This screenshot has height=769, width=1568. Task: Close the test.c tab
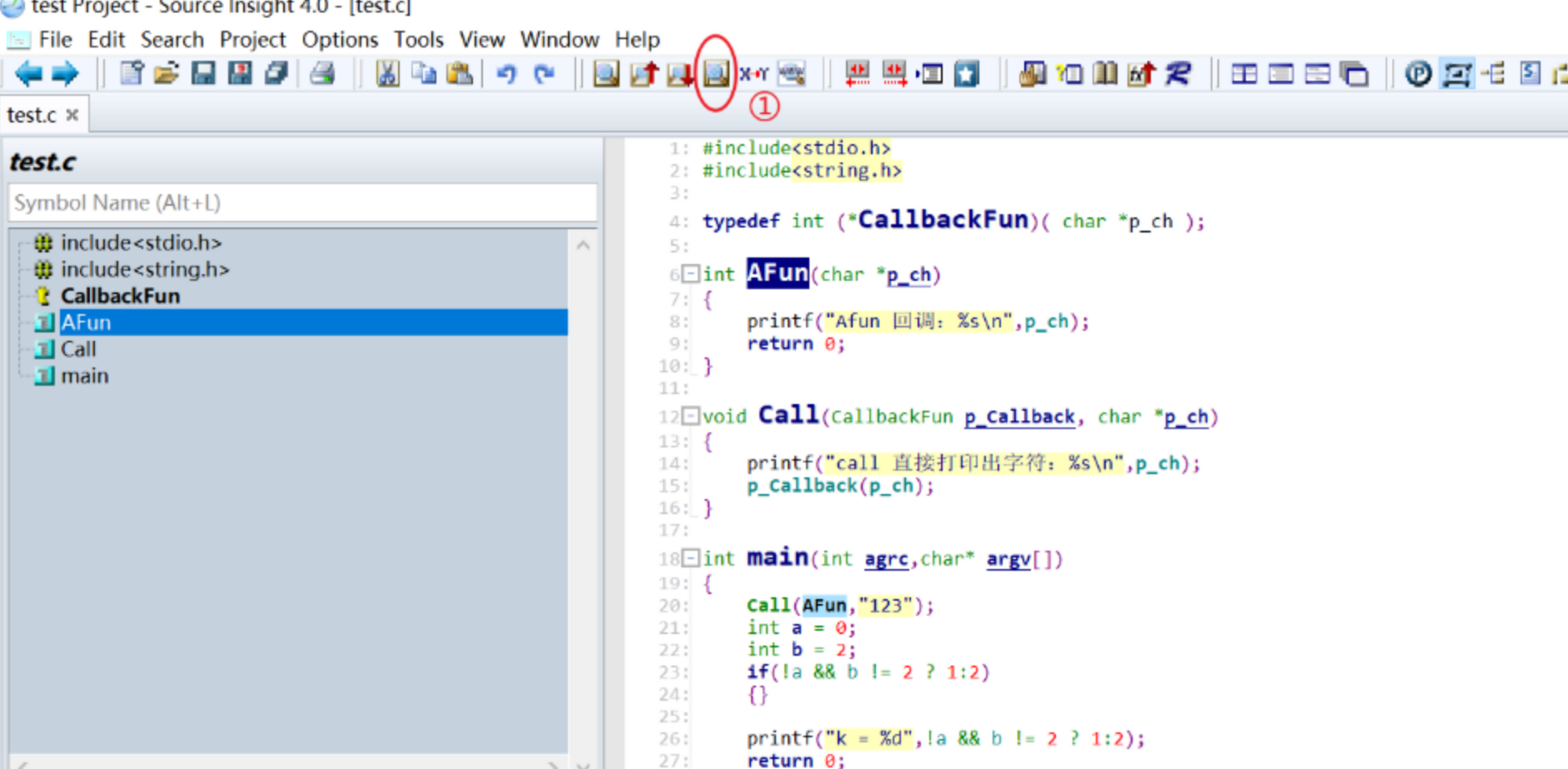click(72, 115)
